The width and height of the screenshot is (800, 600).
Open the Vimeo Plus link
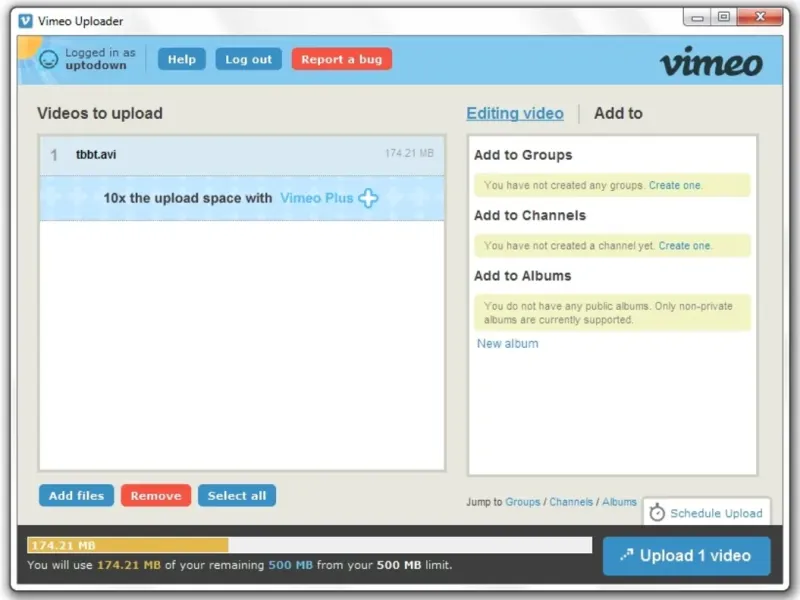tap(316, 198)
